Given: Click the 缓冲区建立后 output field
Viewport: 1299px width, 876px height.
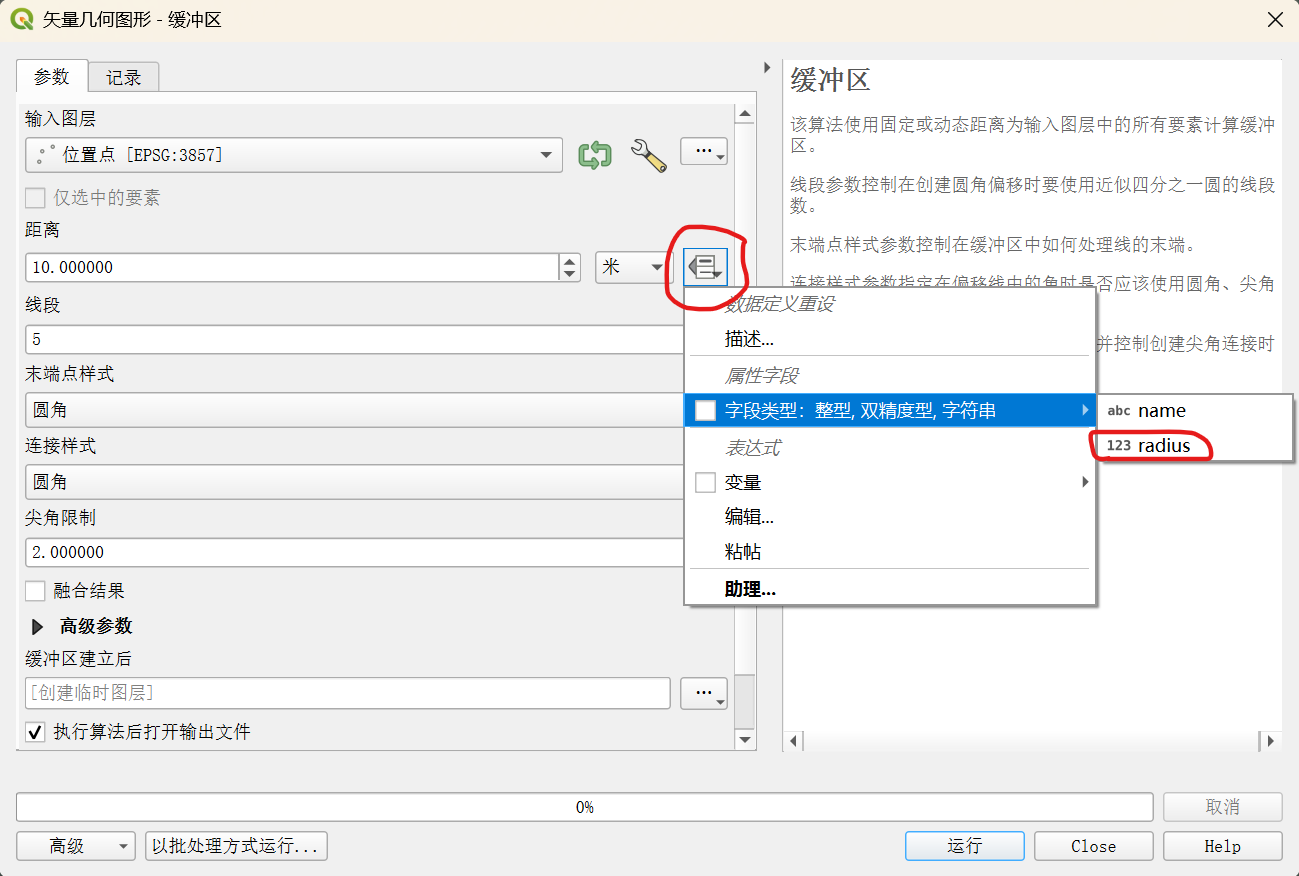Looking at the screenshot, I should pyautogui.click(x=348, y=693).
